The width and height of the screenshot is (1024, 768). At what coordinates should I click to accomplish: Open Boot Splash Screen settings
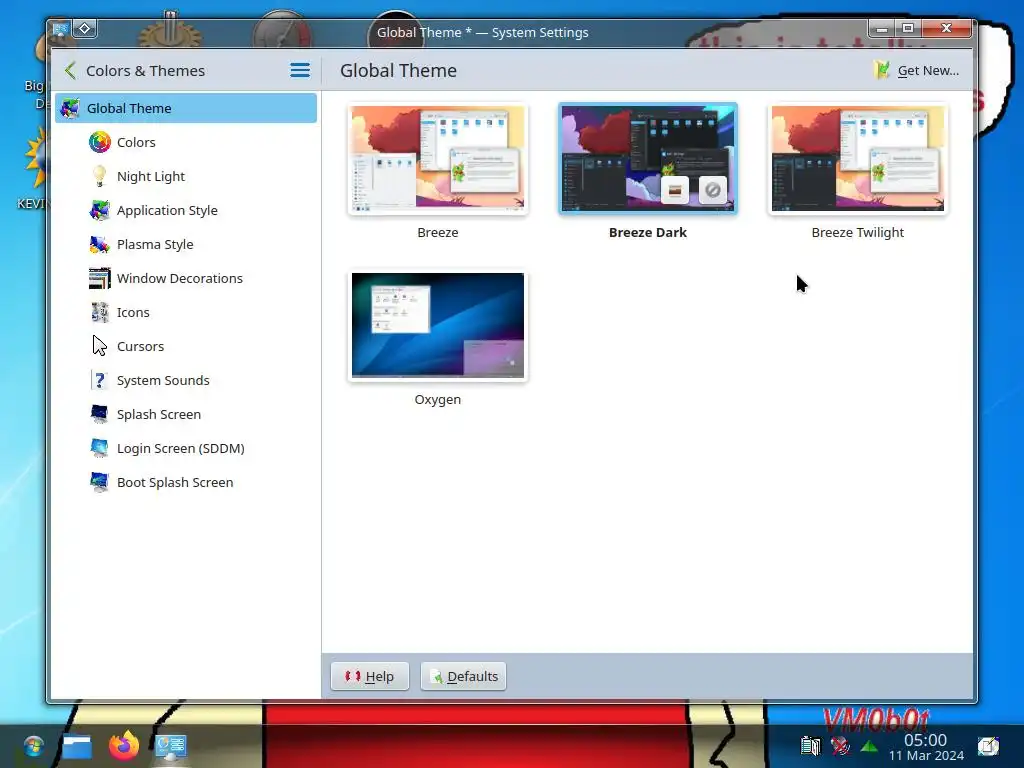click(x=185, y=482)
